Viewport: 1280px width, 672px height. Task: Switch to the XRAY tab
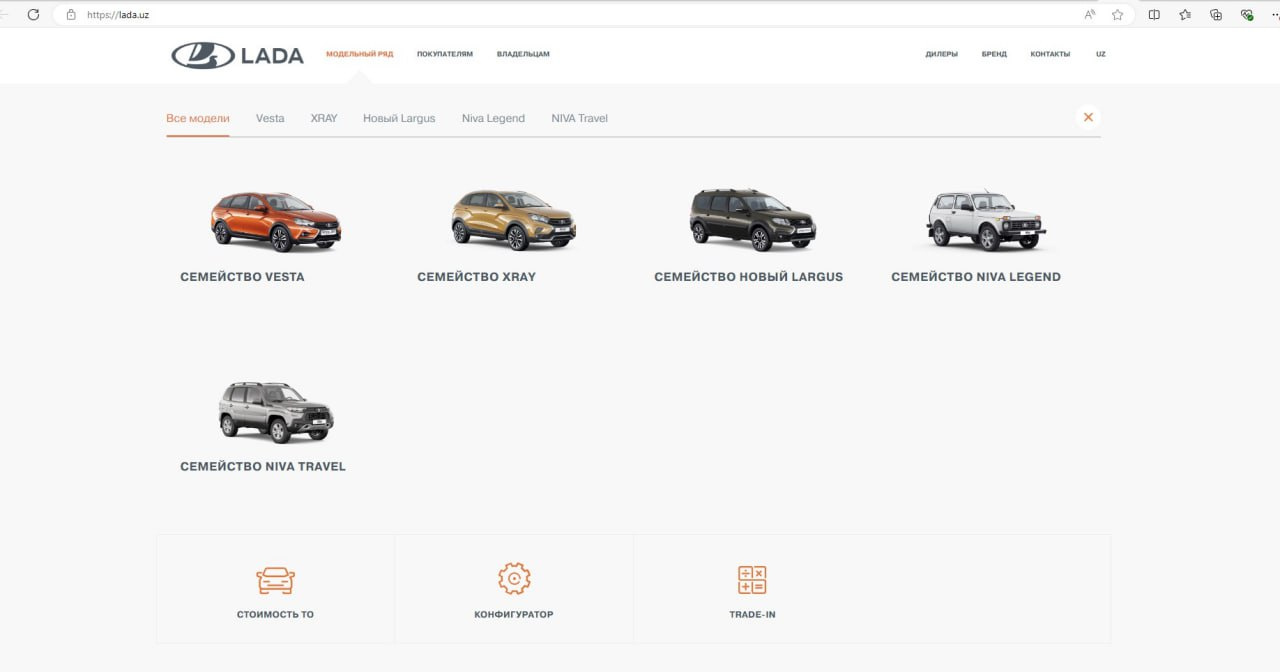coord(324,118)
